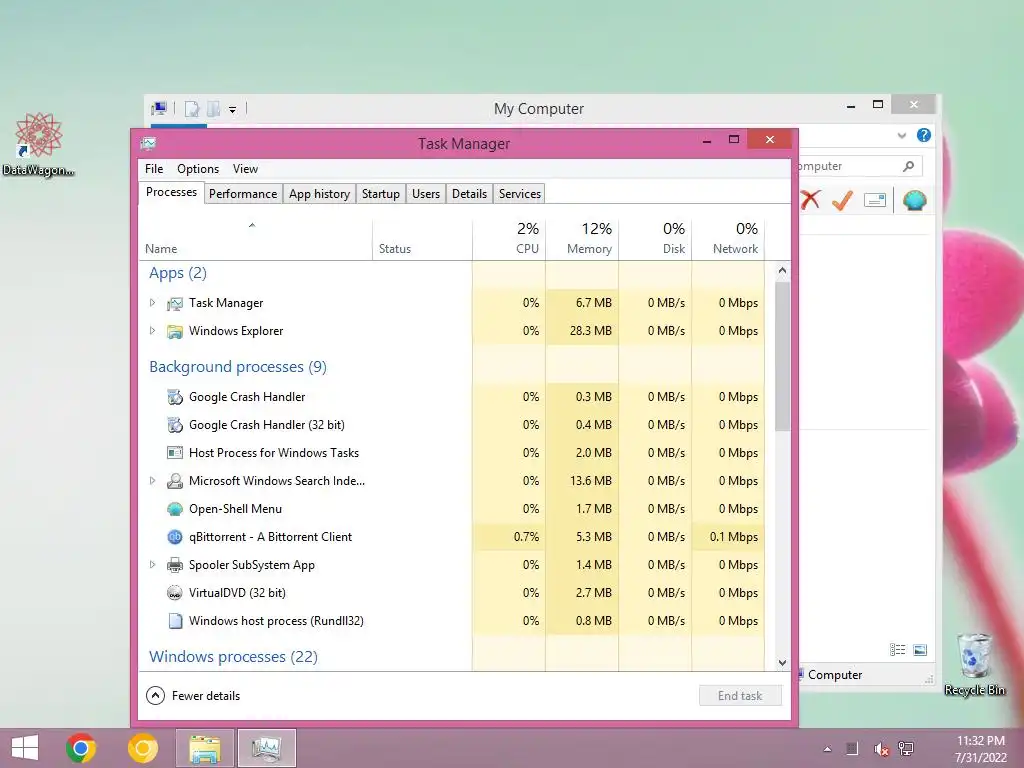1024x768 pixels.
Task: Click My Computer window system icon
Action: pos(159,108)
